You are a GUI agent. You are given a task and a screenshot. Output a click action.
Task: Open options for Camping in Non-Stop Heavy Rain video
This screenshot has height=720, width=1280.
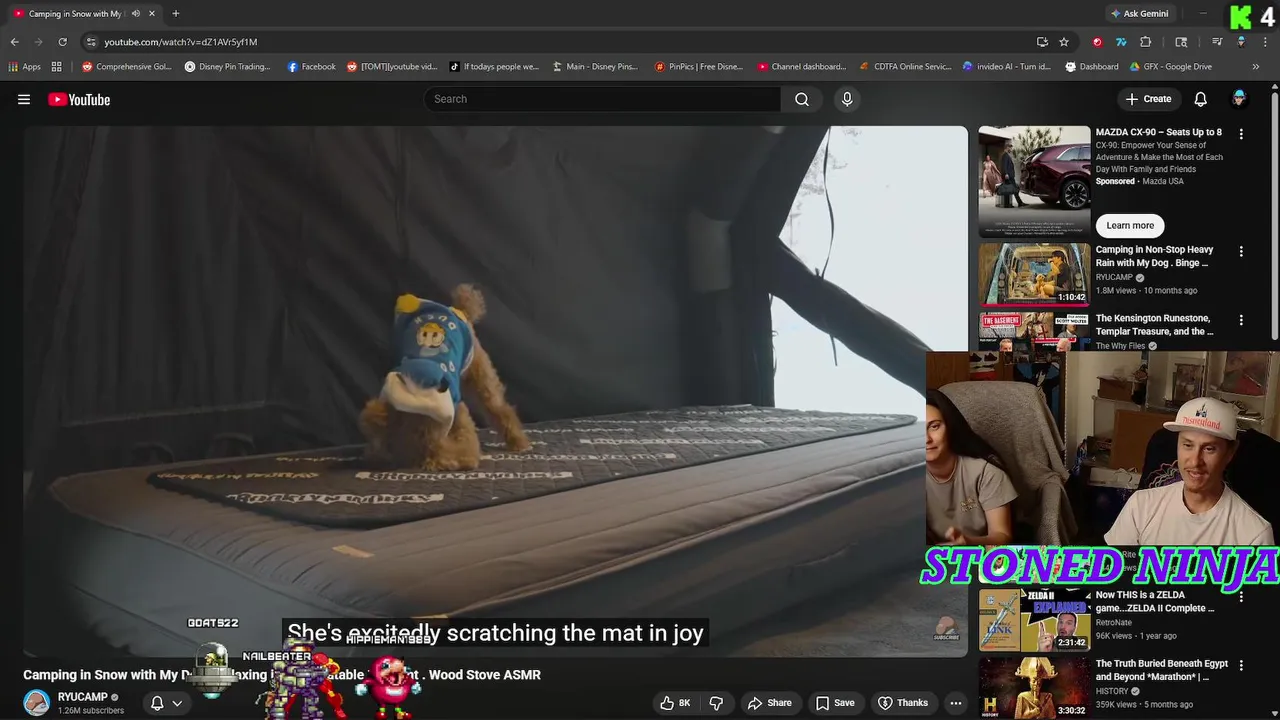[1241, 252]
